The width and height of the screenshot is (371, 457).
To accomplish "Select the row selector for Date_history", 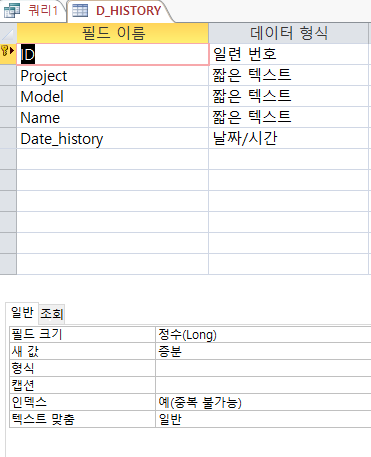I will point(8,138).
